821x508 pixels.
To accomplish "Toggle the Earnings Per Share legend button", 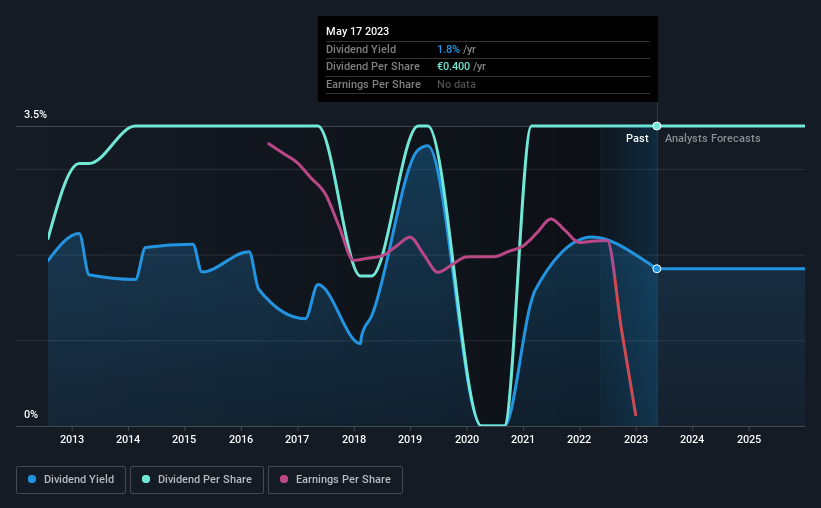I will pyautogui.click(x=335, y=479).
